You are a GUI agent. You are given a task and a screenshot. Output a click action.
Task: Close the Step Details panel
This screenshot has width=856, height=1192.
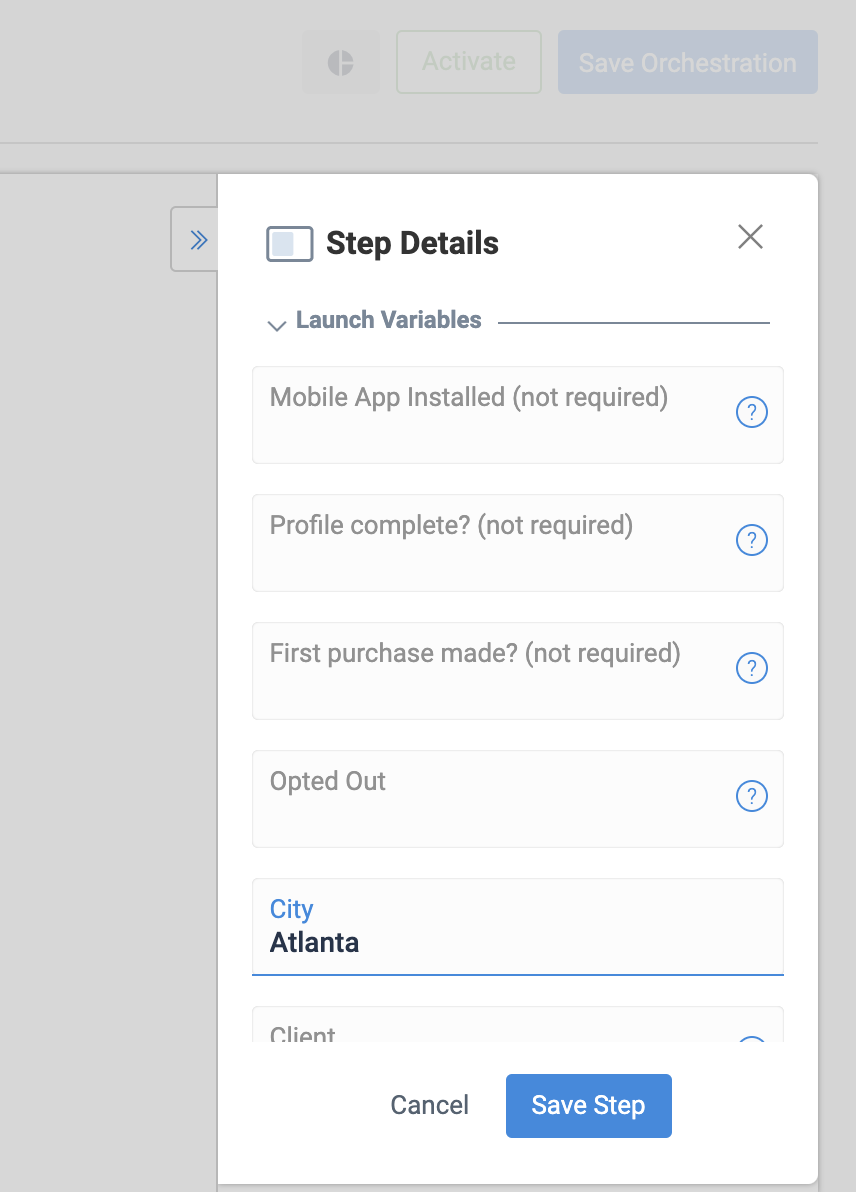[x=750, y=236]
